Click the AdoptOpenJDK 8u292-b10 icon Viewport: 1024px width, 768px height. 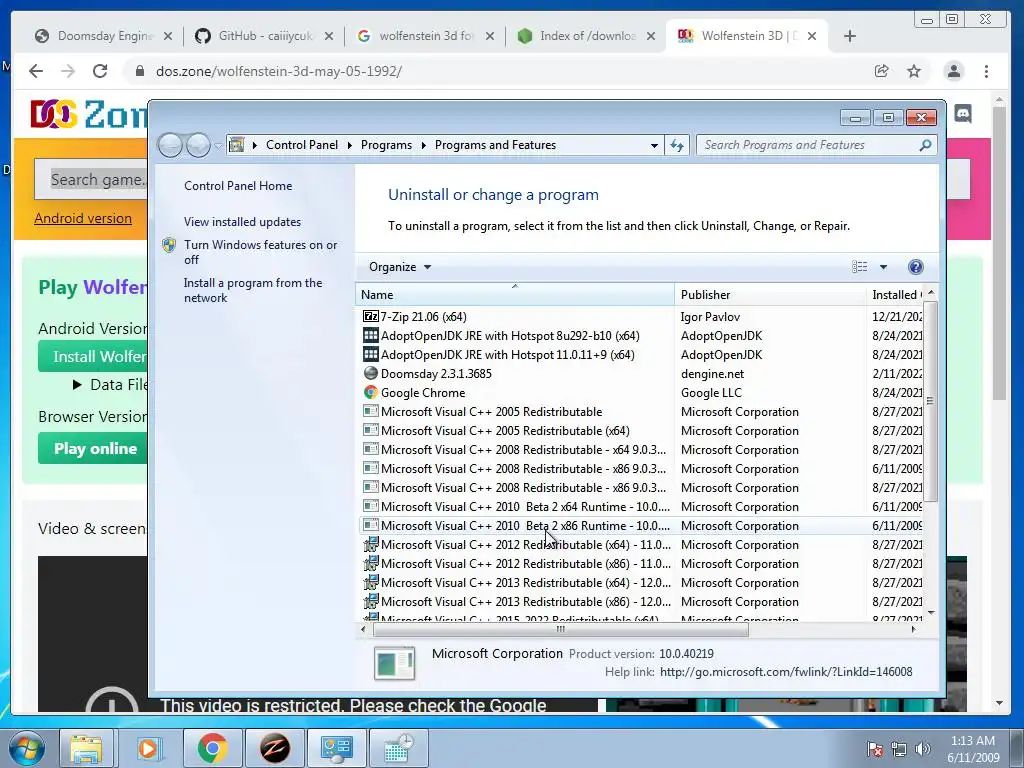(x=370, y=336)
